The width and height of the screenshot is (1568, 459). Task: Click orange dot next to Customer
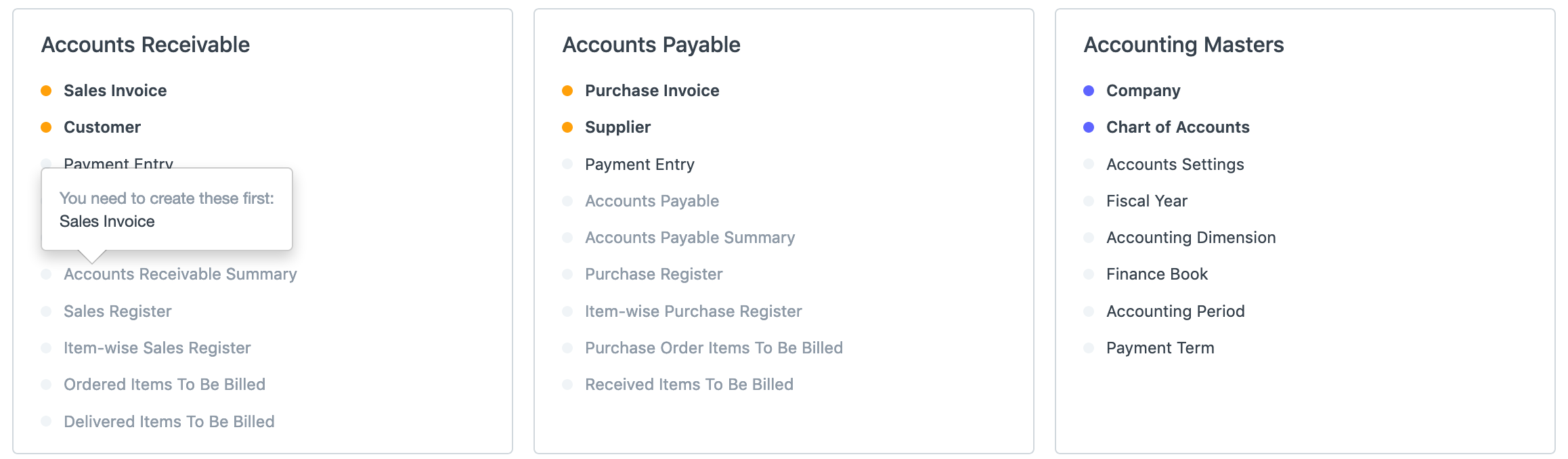[x=46, y=127]
